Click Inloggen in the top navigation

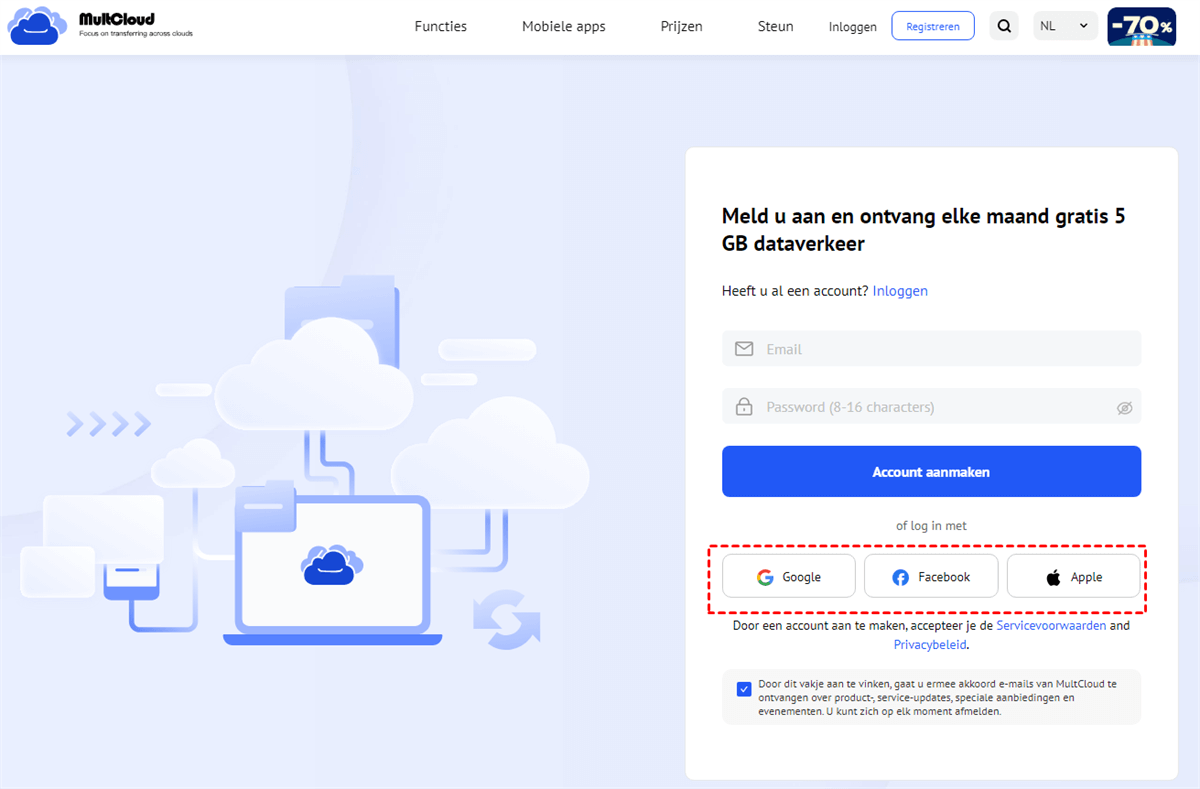click(853, 27)
